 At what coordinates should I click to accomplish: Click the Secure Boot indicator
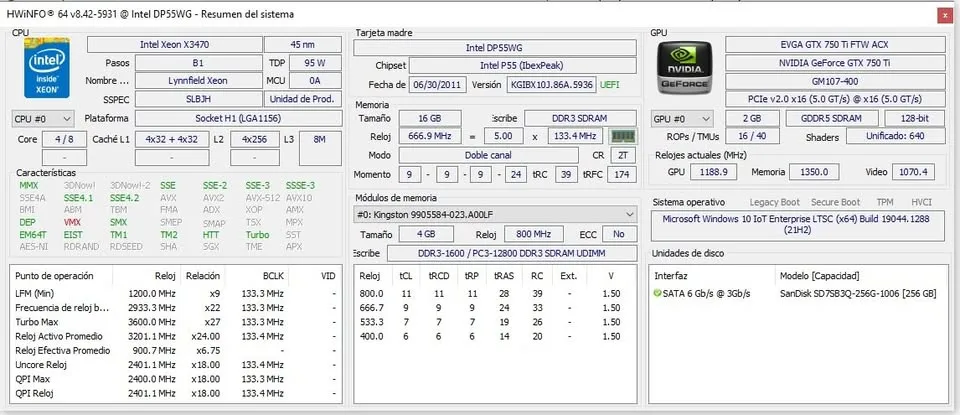(835, 202)
